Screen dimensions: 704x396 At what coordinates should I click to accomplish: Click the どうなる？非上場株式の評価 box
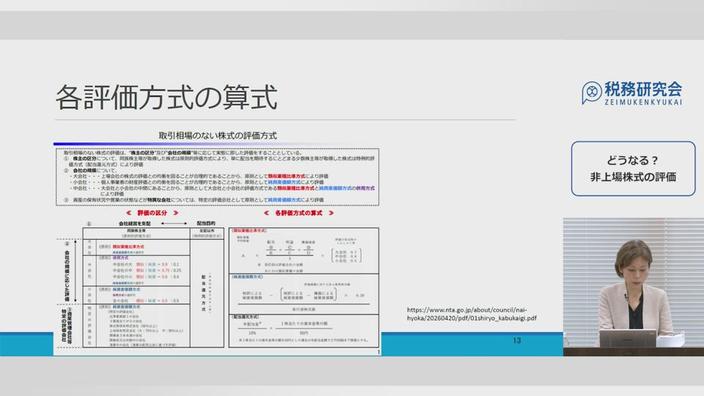(633, 168)
